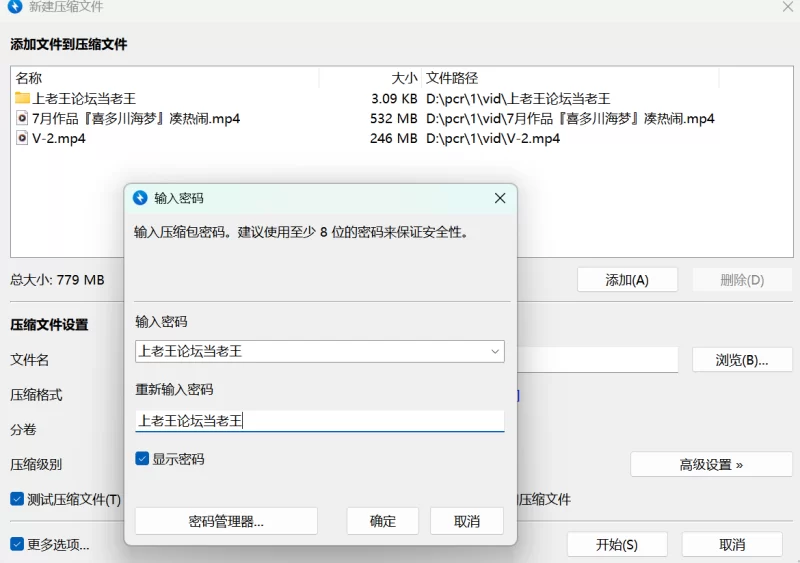
Task: Toggle the 测试压缩文件 checkbox
Action: click(x=17, y=499)
